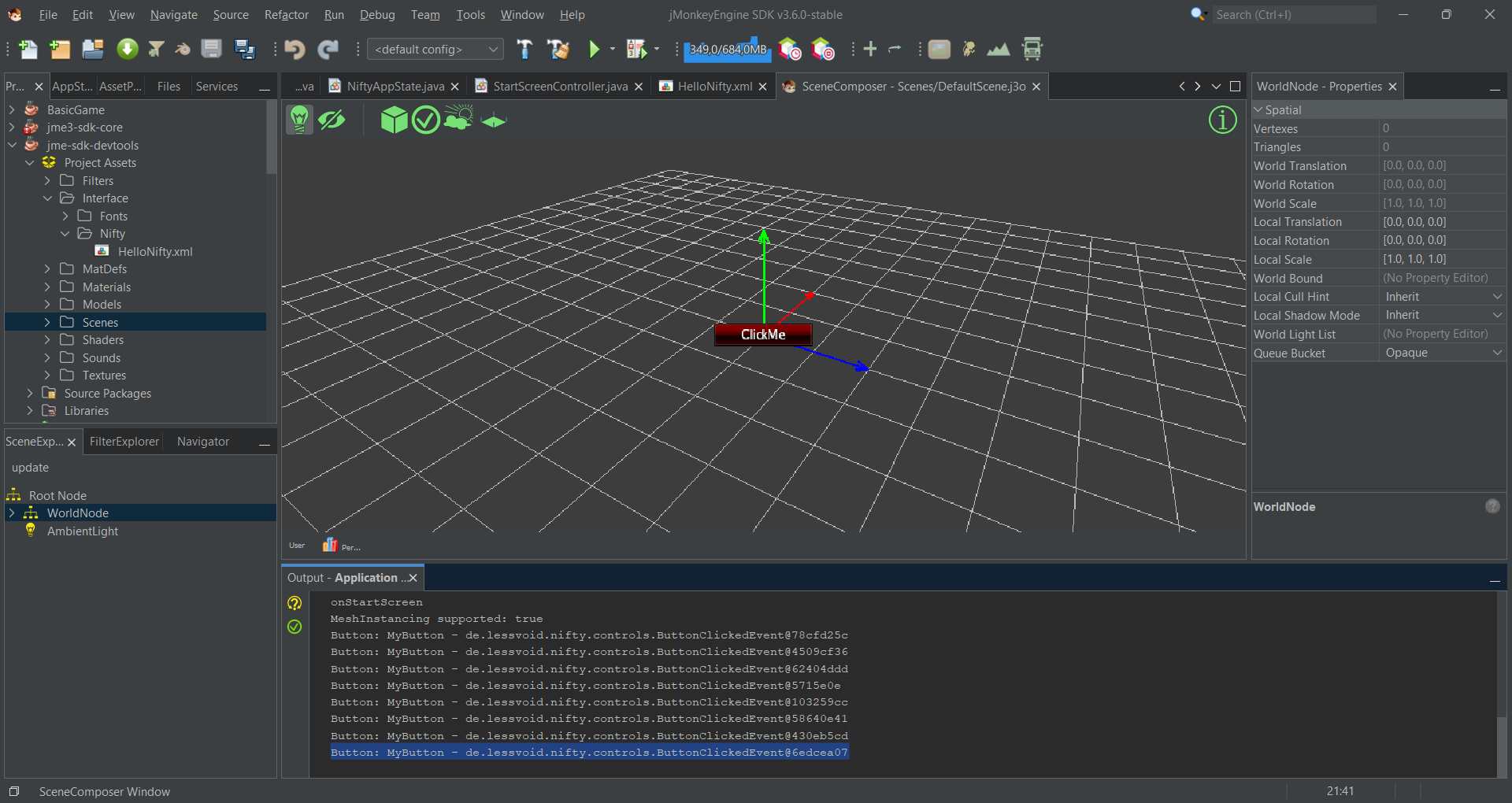Click the yellow question icon in Output panel
The height and width of the screenshot is (803, 1512).
(x=295, y=603)
